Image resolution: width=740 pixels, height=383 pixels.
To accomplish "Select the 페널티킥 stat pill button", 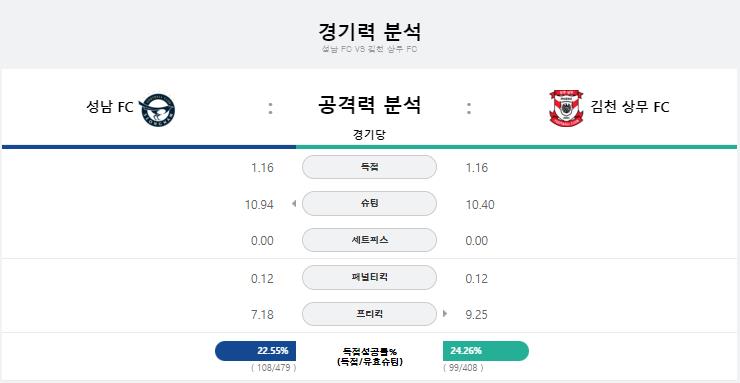I will 369,277.
